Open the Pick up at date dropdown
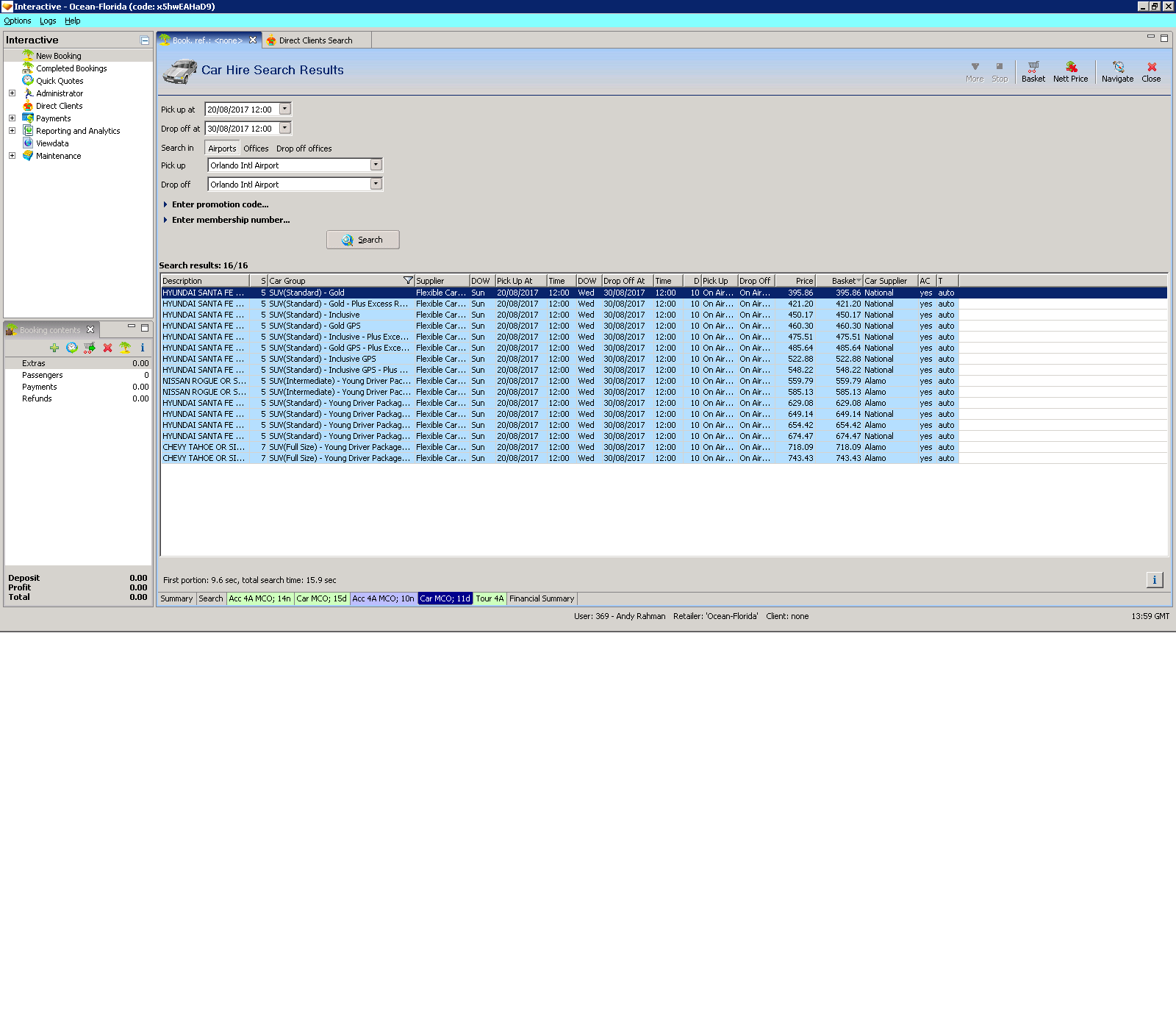This screenshot has width=1176, height=1030. point(285,109)
